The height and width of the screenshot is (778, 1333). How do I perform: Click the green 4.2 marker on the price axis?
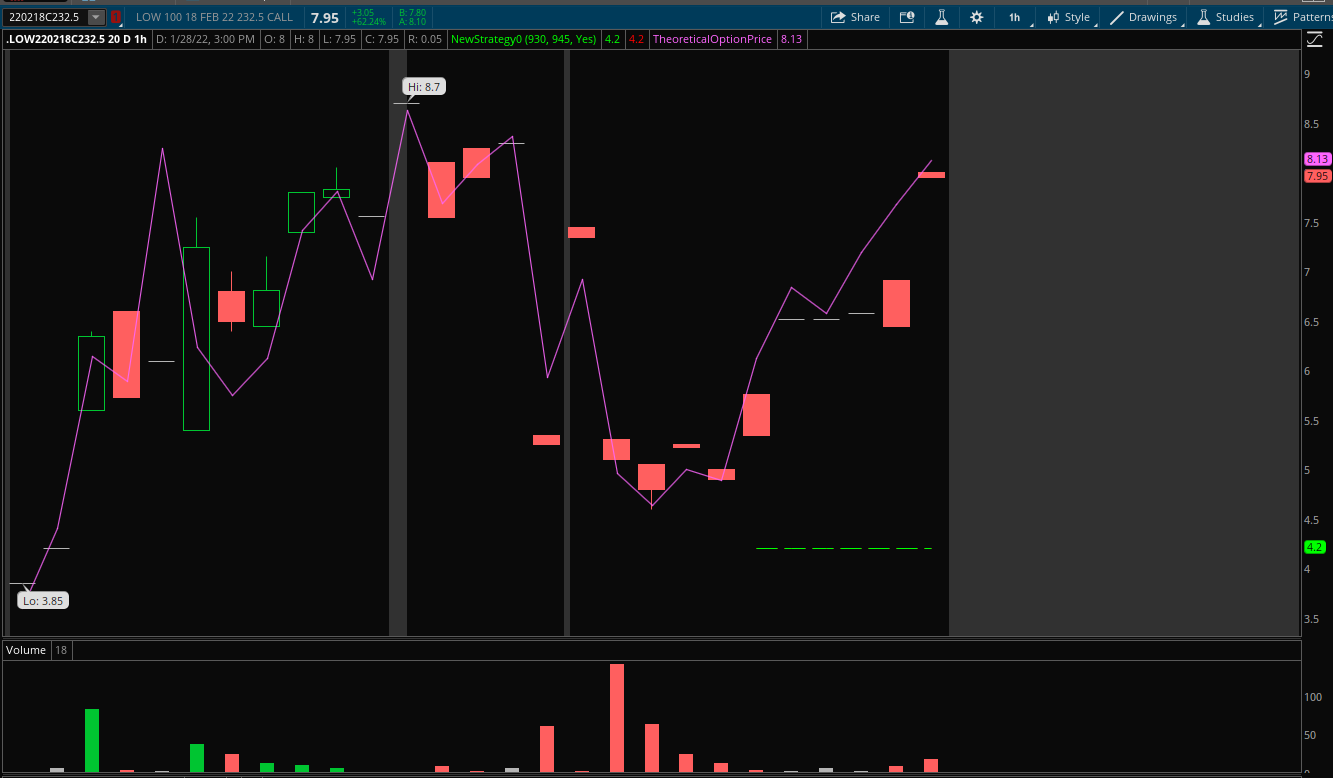[1313, 547]
